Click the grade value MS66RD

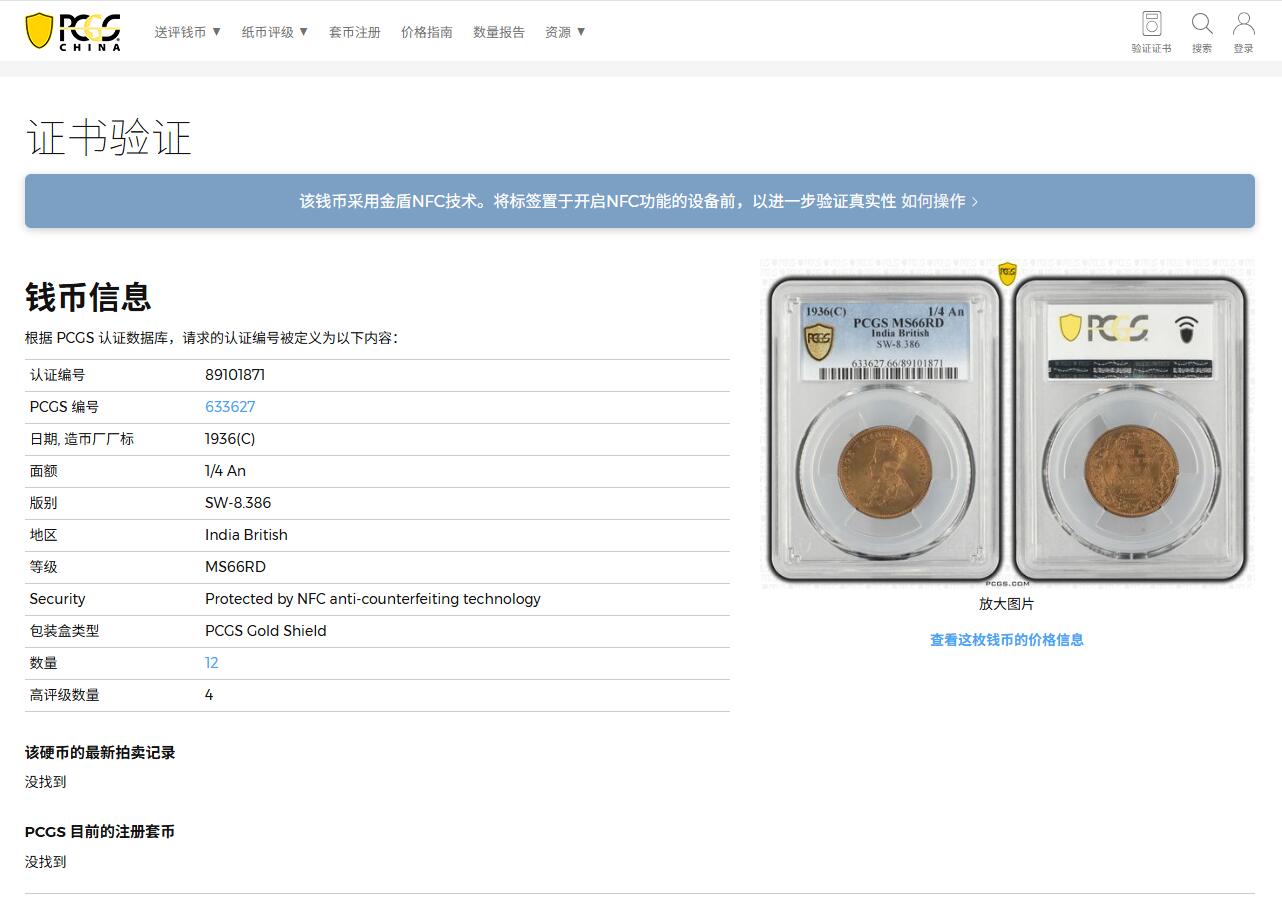point(235,567)
